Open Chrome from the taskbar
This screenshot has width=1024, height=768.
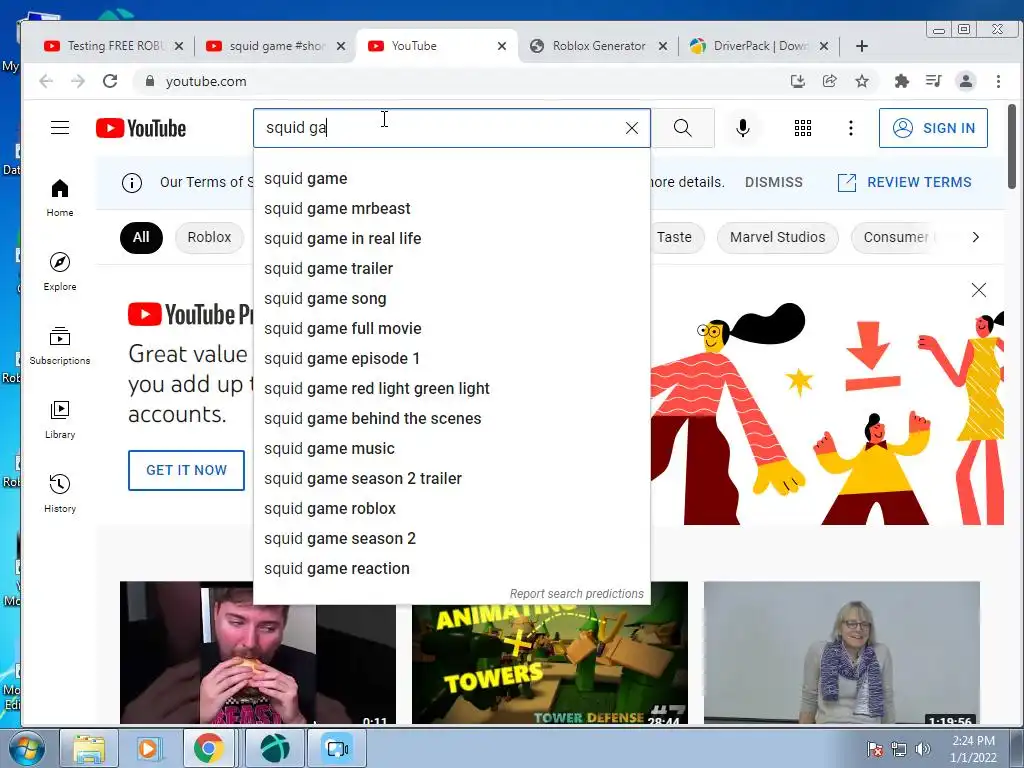[x=208, y=748]
